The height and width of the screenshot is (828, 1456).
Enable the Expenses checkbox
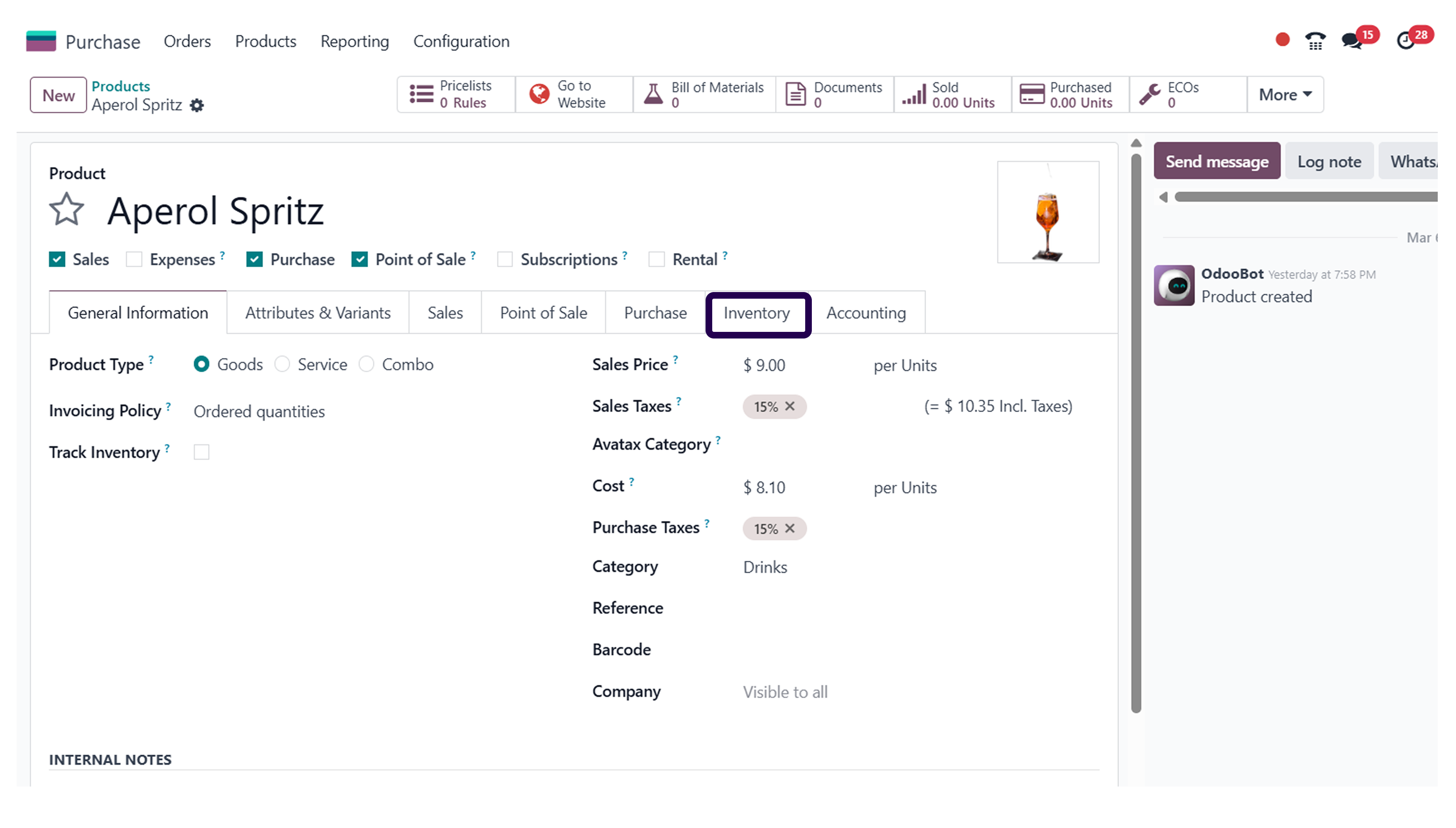click(x=134, y=260)
